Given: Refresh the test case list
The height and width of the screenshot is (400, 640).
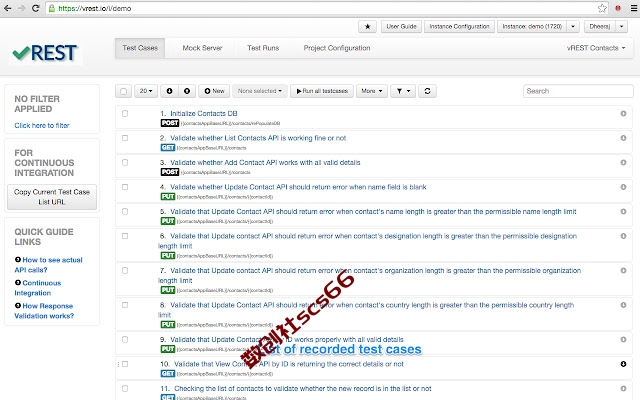Looking at the screenshot, I should [x=427, y=91].
